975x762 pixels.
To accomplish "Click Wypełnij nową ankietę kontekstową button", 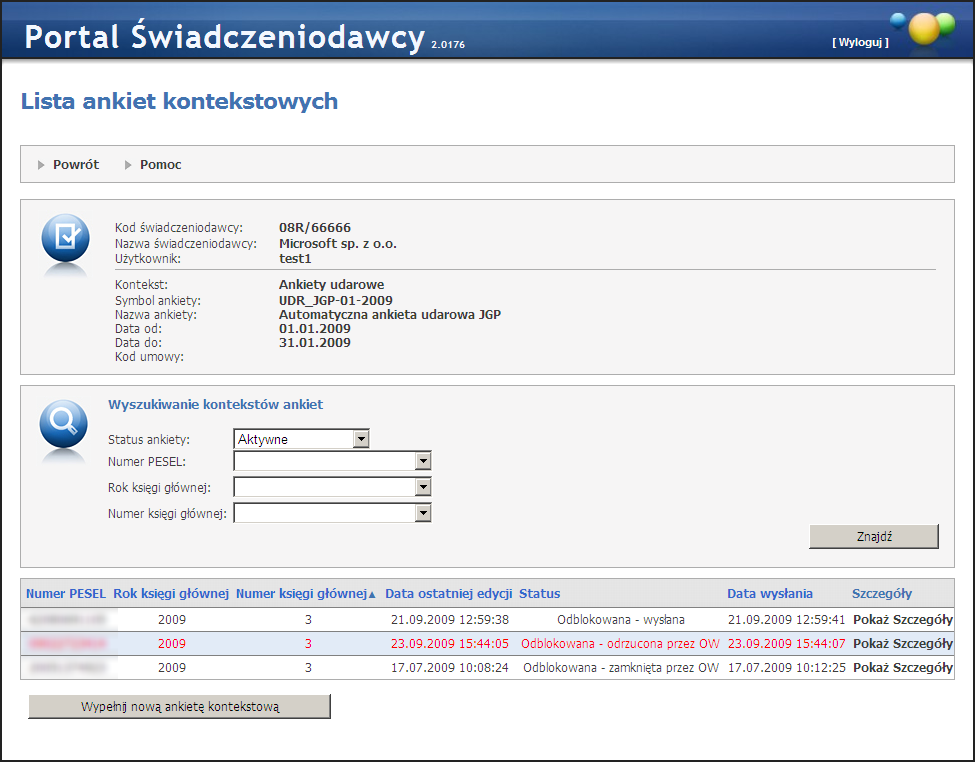I will (x=180, y=707).
